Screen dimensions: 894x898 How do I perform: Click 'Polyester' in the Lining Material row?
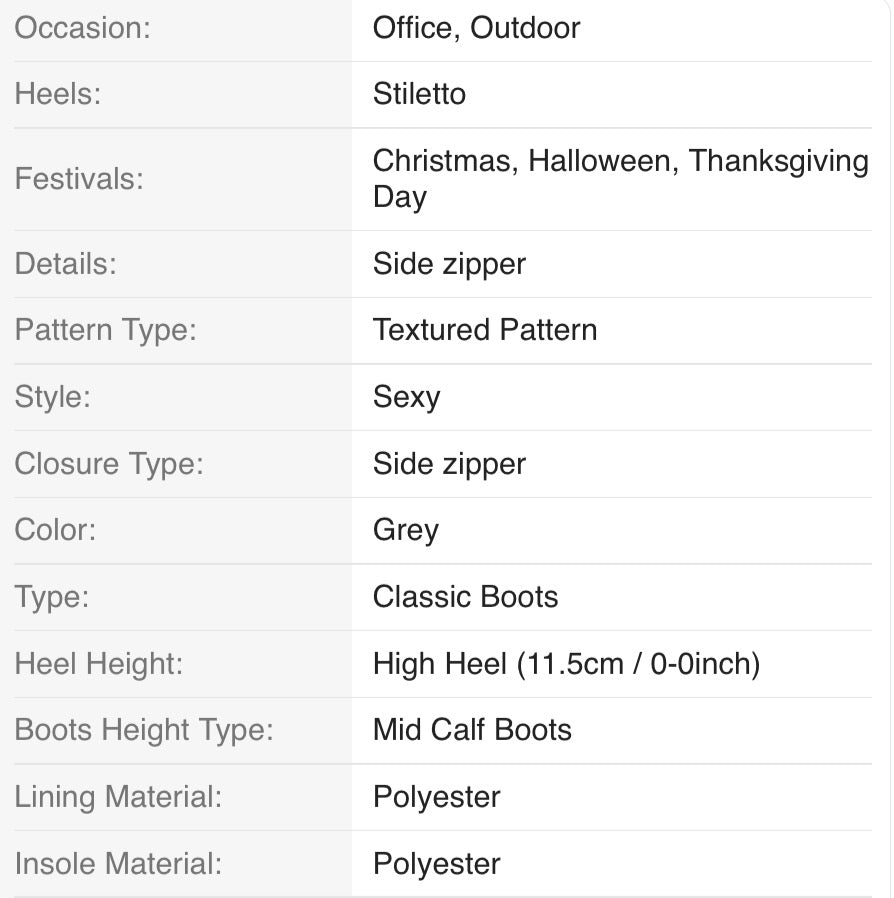tap(436, 797)
